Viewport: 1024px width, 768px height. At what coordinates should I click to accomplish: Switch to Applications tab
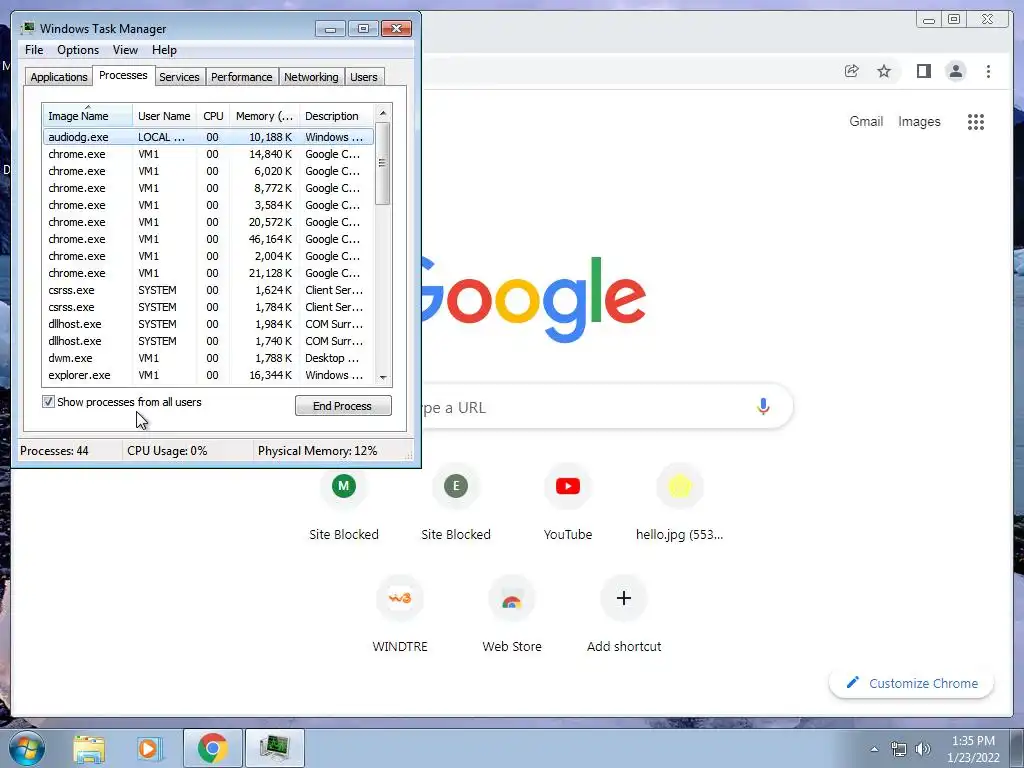pyautogui.click(x=59, y=77)
